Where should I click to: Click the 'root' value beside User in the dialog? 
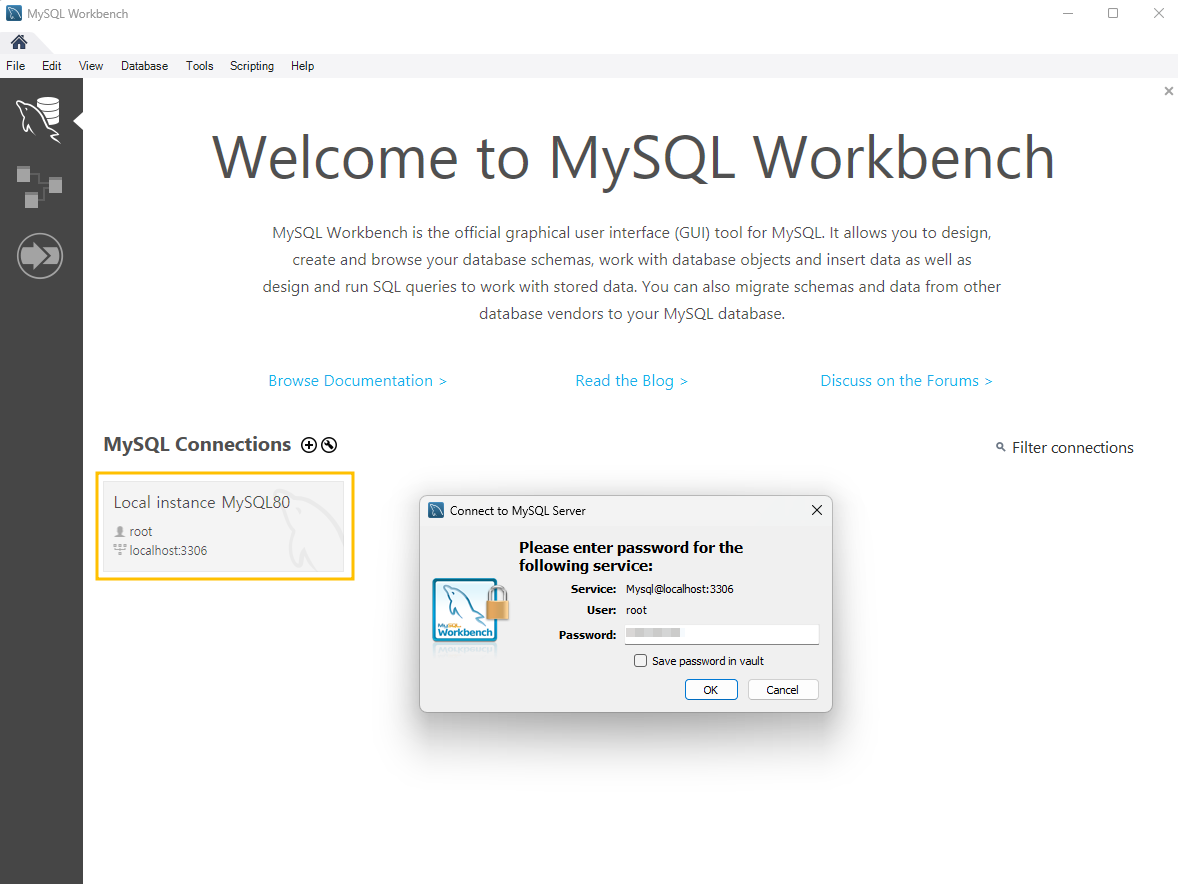636,611
